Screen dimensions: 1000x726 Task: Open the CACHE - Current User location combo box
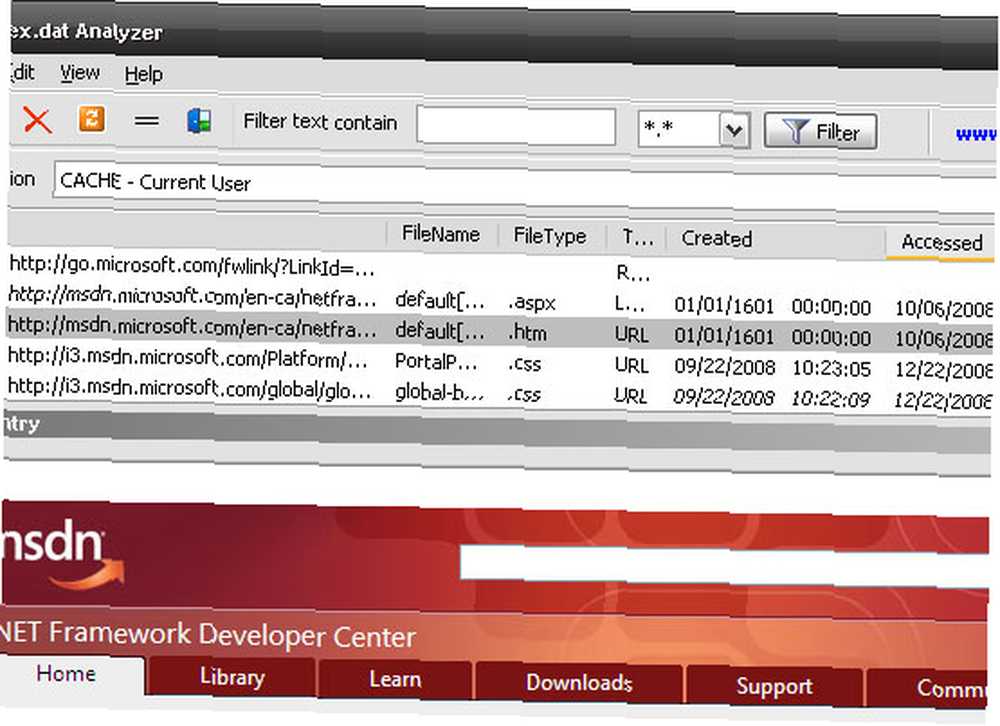click(523, 184)
